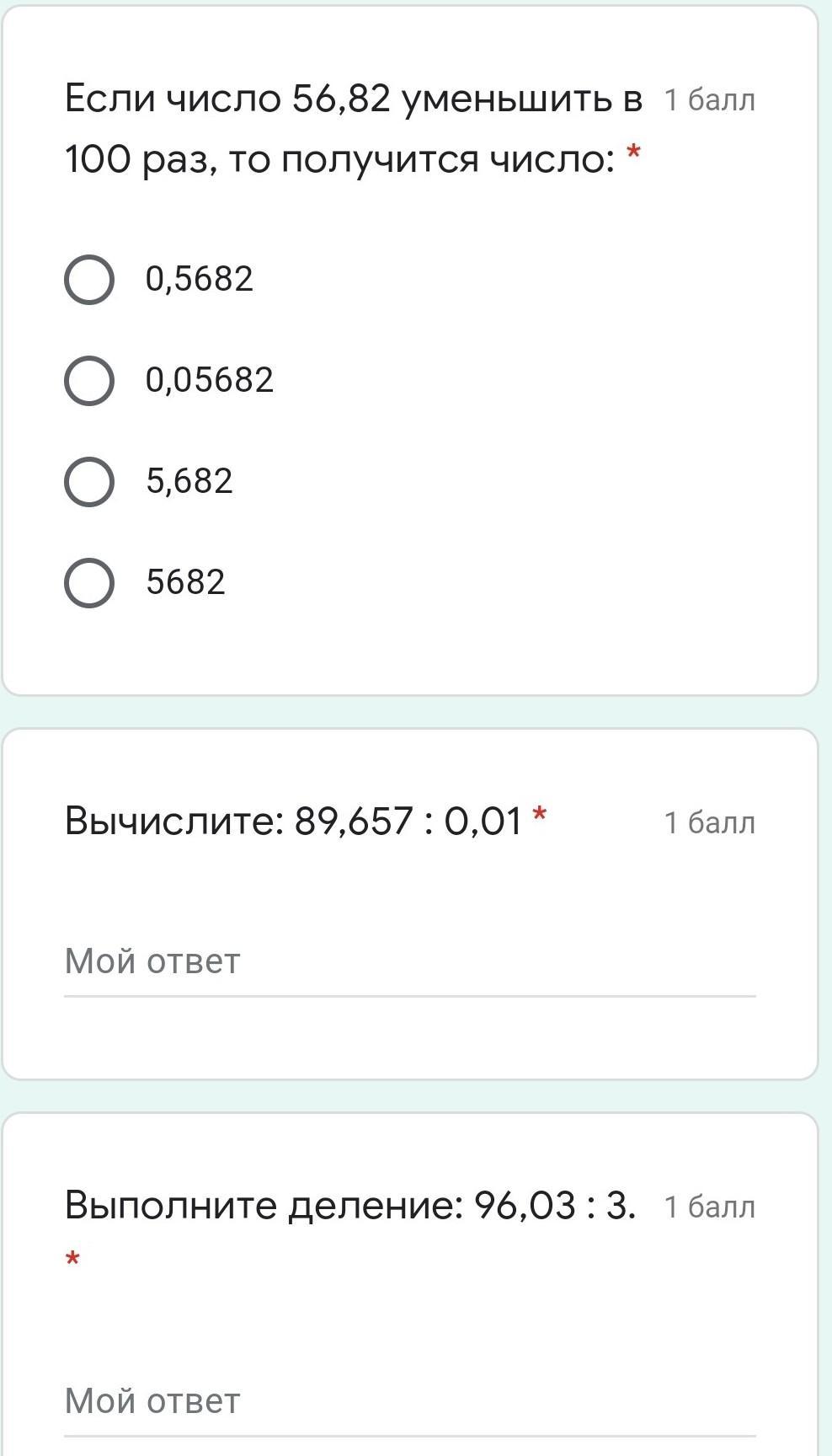
Task: Click '1 балл' label beside the 56,82 question
Action: coord(709,100)
